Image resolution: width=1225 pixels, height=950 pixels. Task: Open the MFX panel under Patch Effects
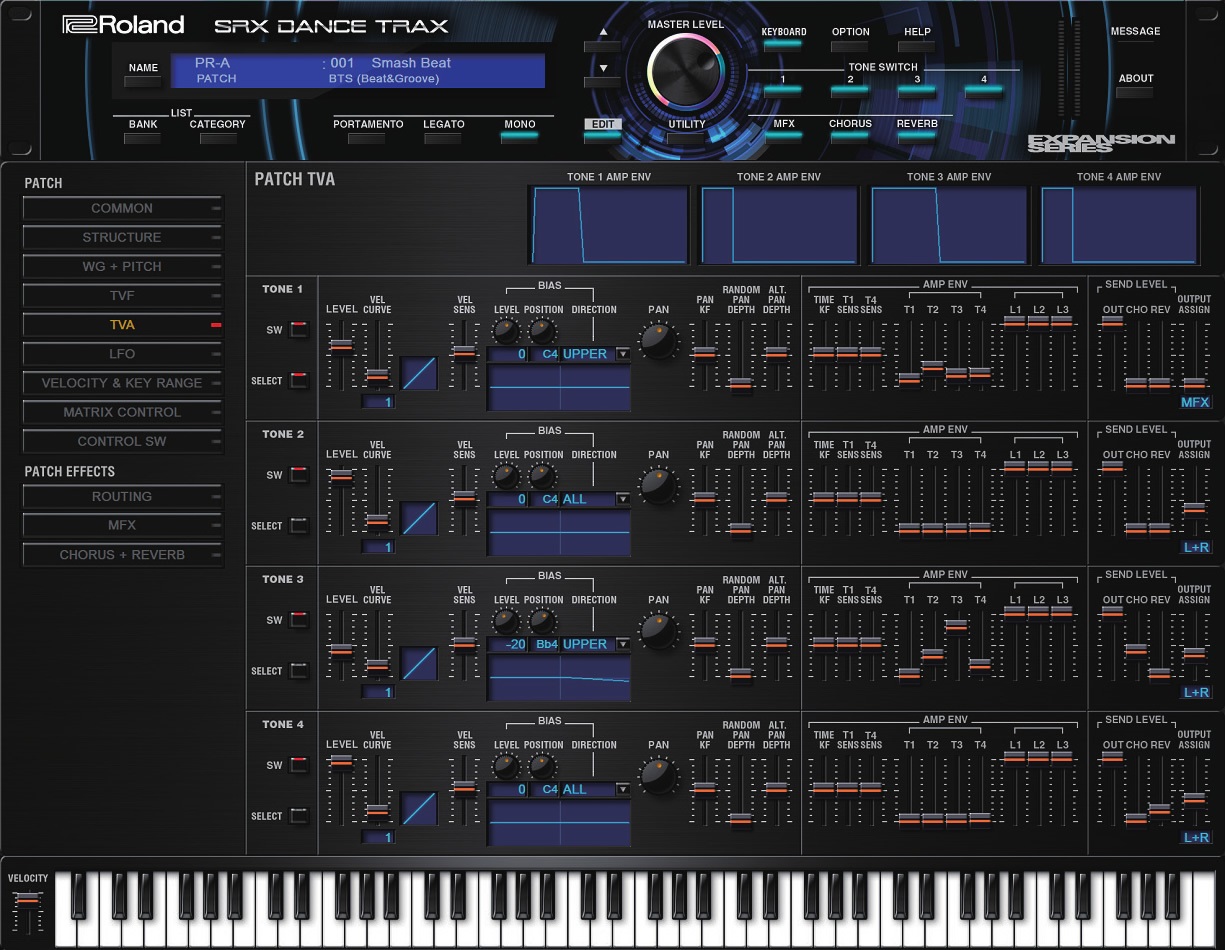pos(122,525)
